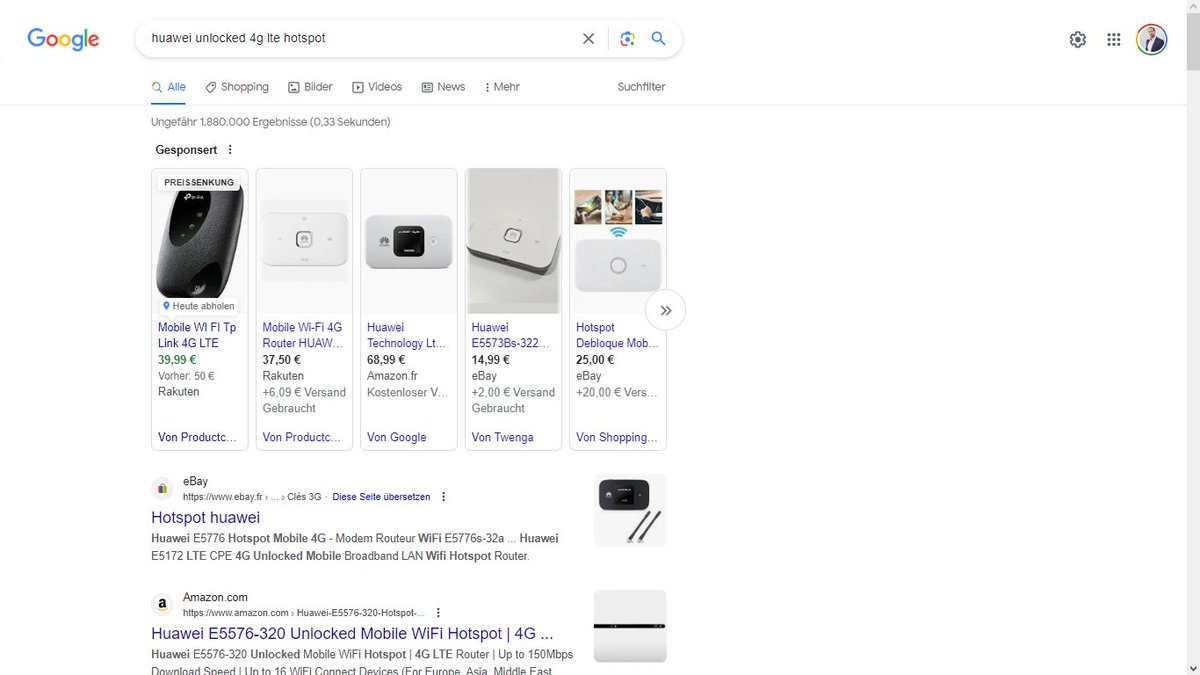Click the TP-Link hotspot product image
1200x675 pixels.
pos(200,241)
